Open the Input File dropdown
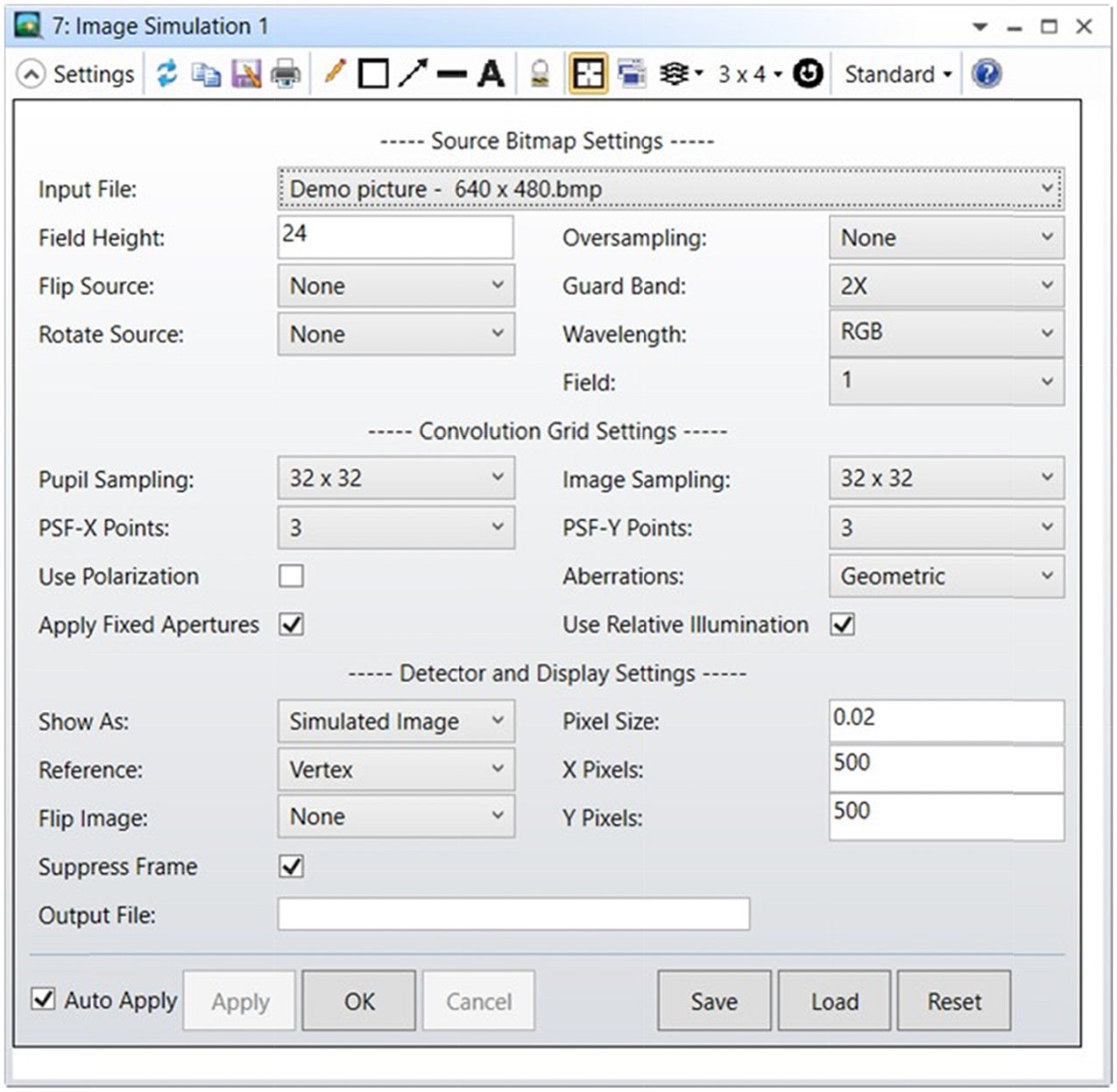 click(670, 189)
